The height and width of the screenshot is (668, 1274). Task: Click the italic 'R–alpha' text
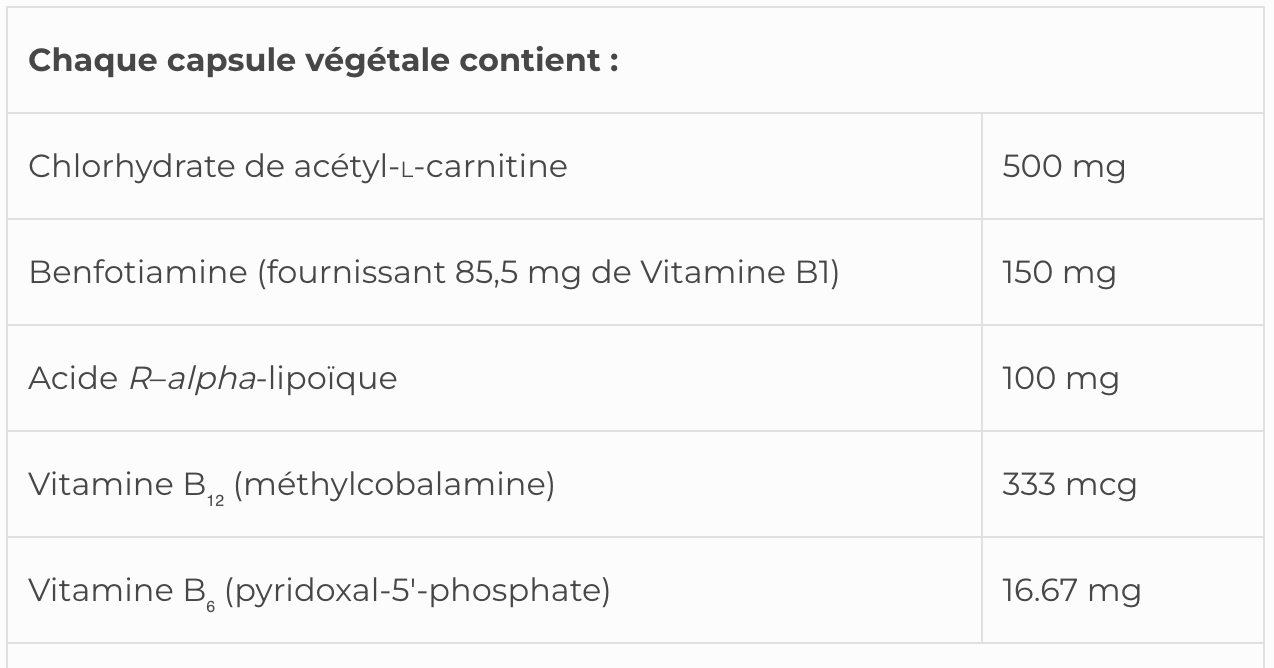192,378
